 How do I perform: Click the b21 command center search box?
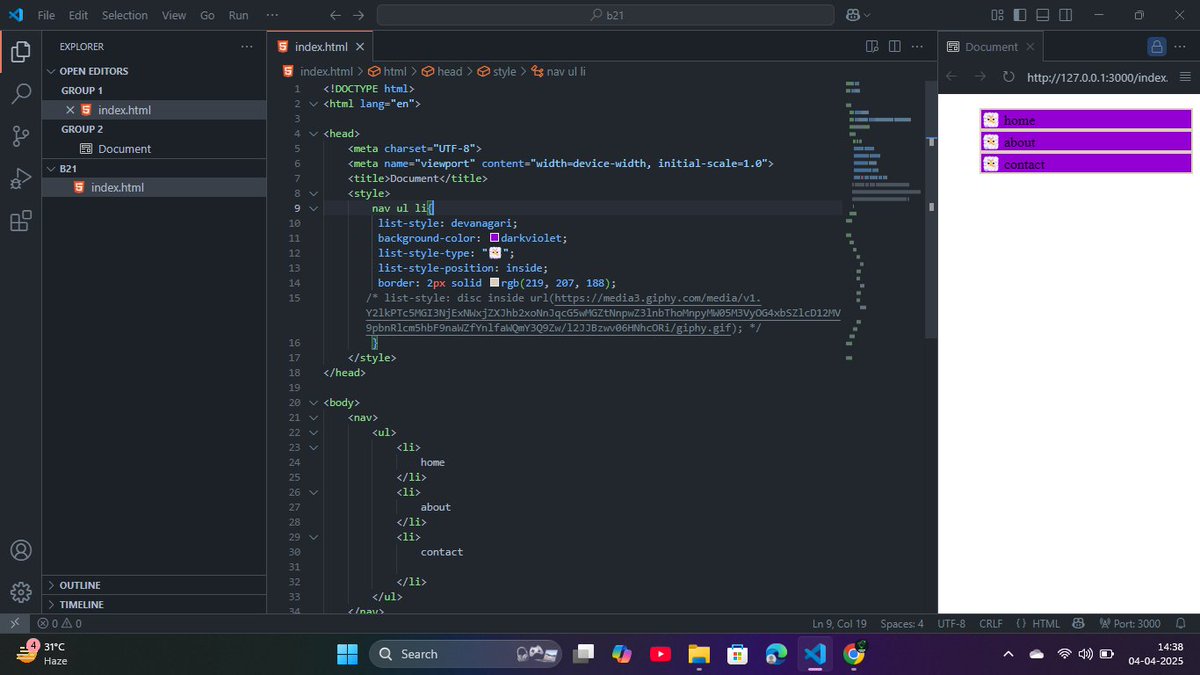pyautogui.click(x=605, y=15)
